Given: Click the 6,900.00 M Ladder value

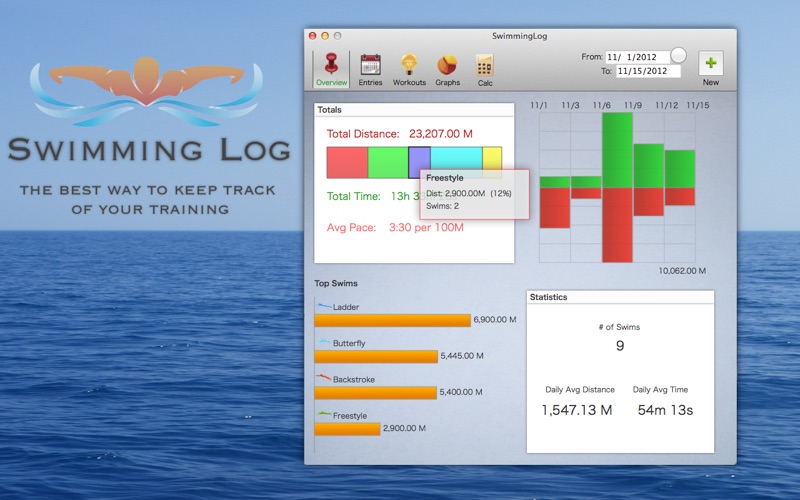Looking at the screenshot, I should (x=495, y=319).
